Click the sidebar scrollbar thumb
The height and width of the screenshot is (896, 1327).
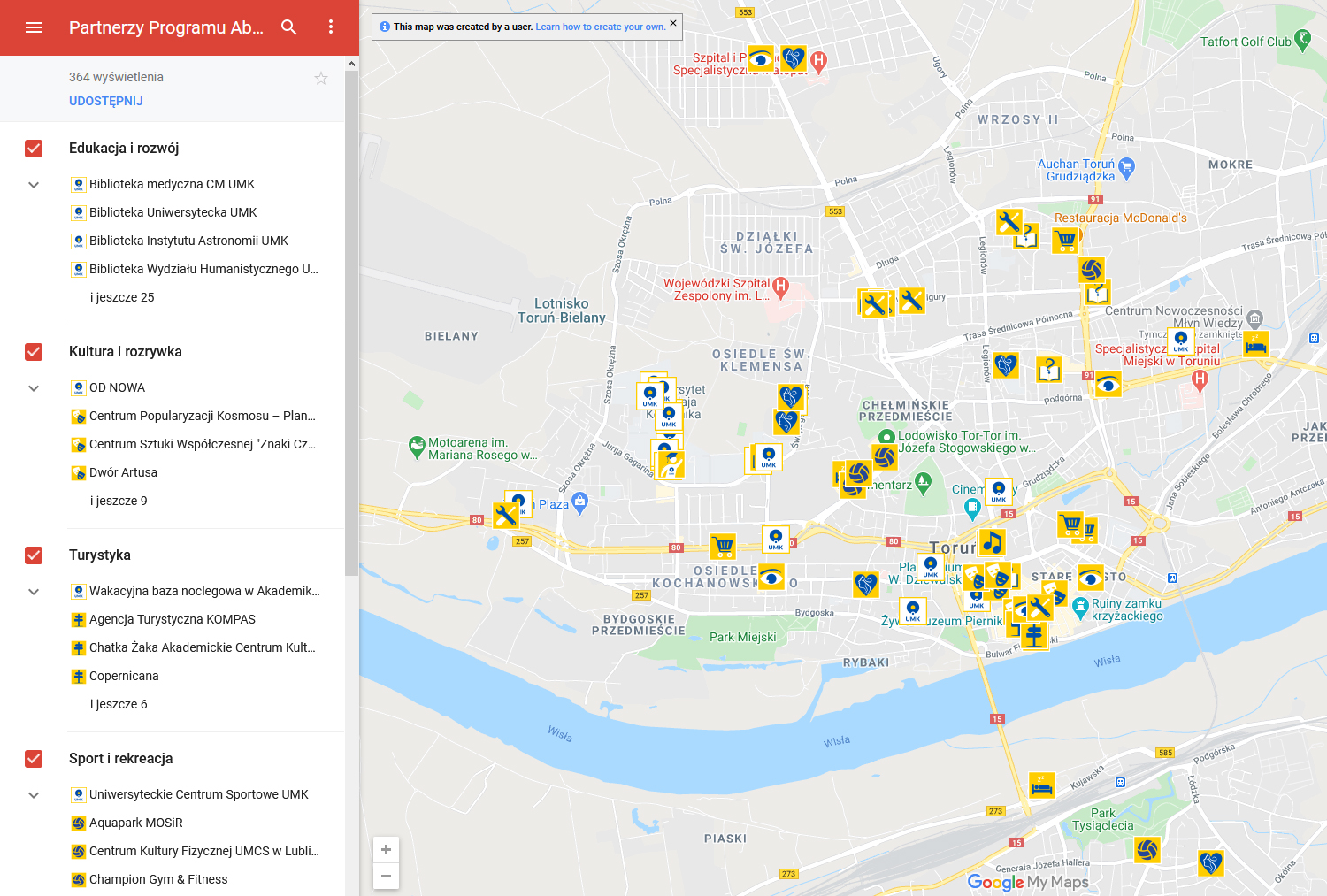351,323
